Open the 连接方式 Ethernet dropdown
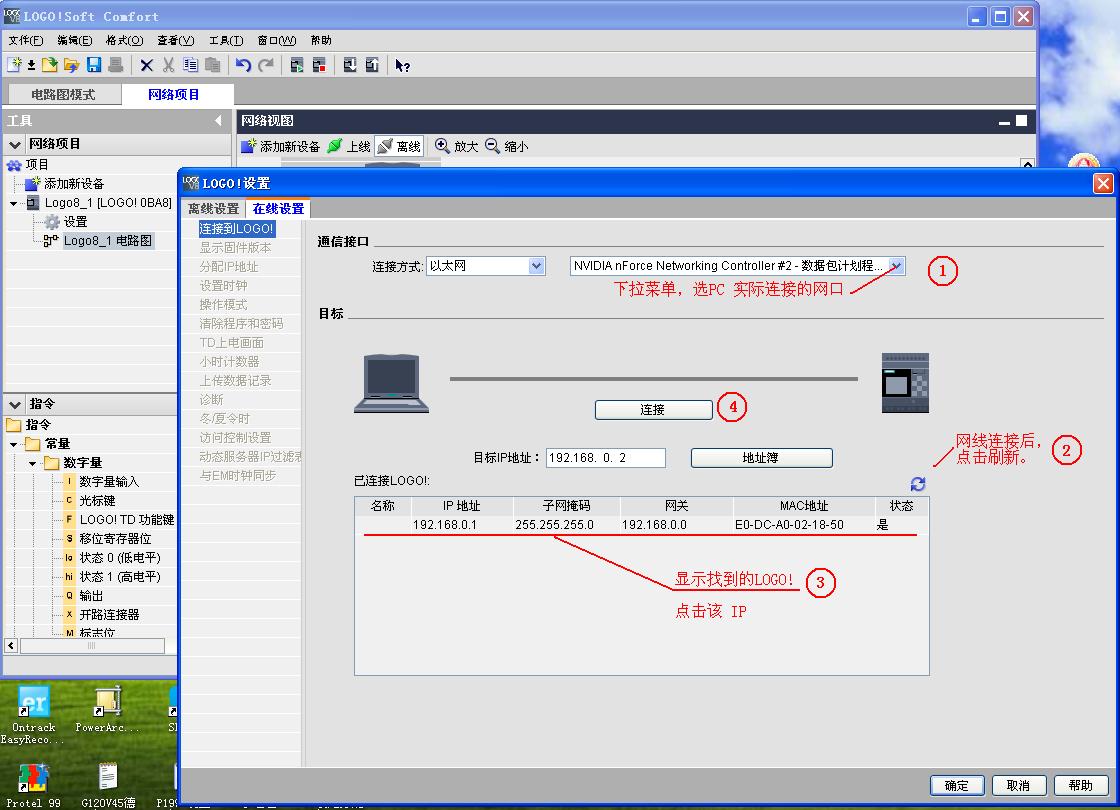 point(536,266)
